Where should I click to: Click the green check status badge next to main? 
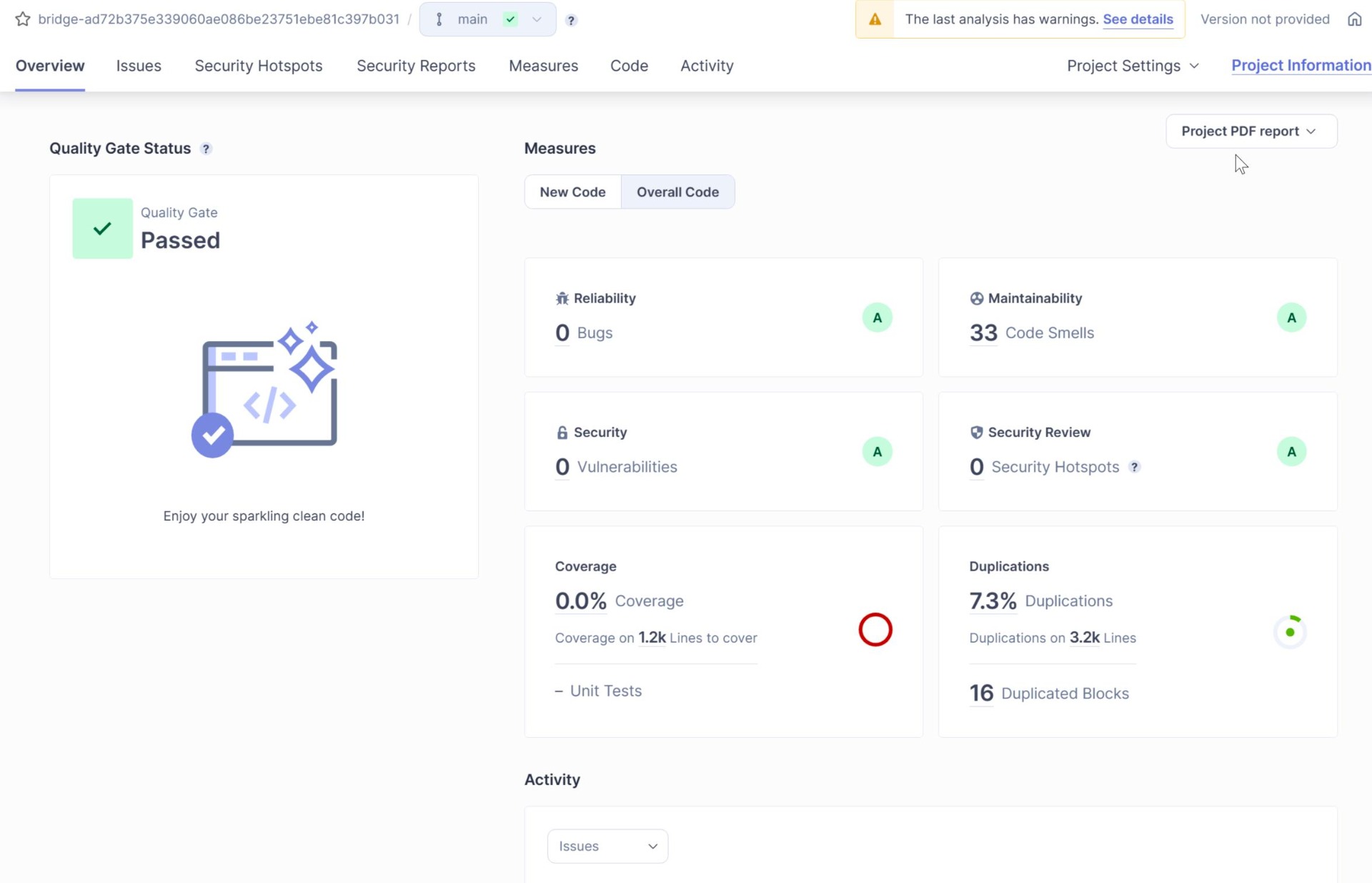click(510, 19)
